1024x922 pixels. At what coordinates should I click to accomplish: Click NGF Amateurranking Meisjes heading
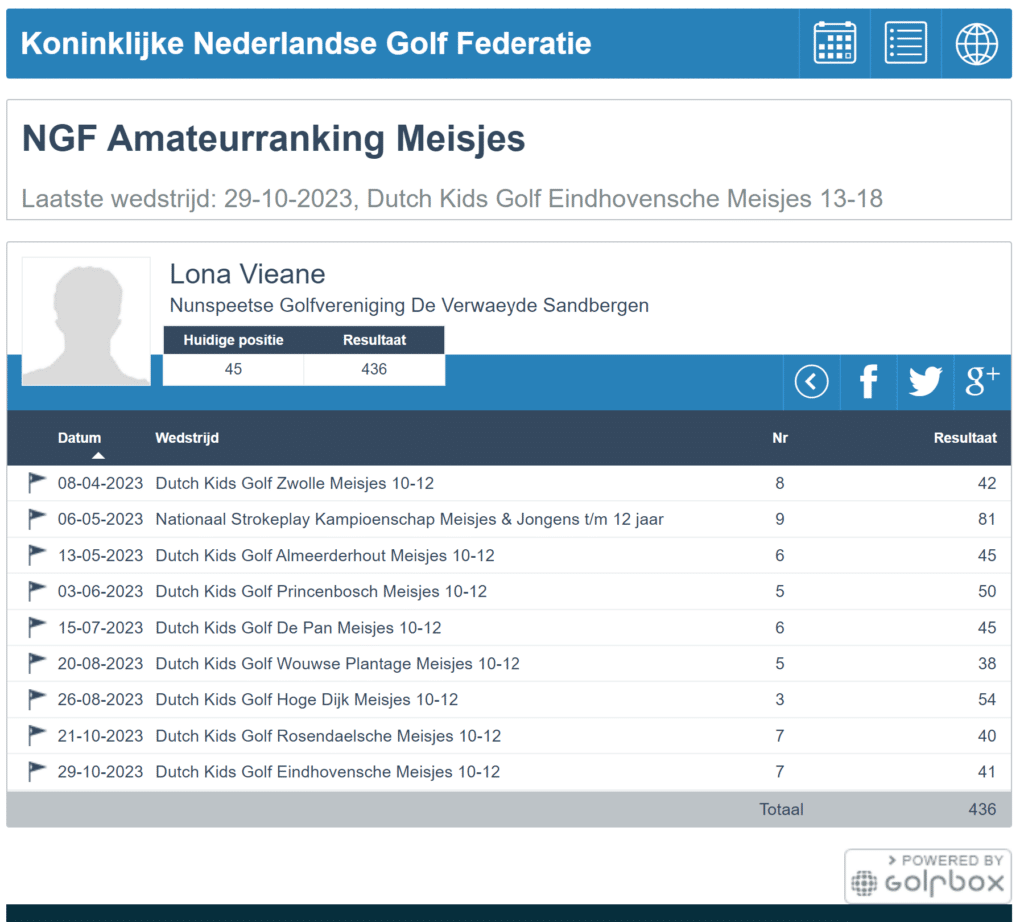tap(274, 139)
